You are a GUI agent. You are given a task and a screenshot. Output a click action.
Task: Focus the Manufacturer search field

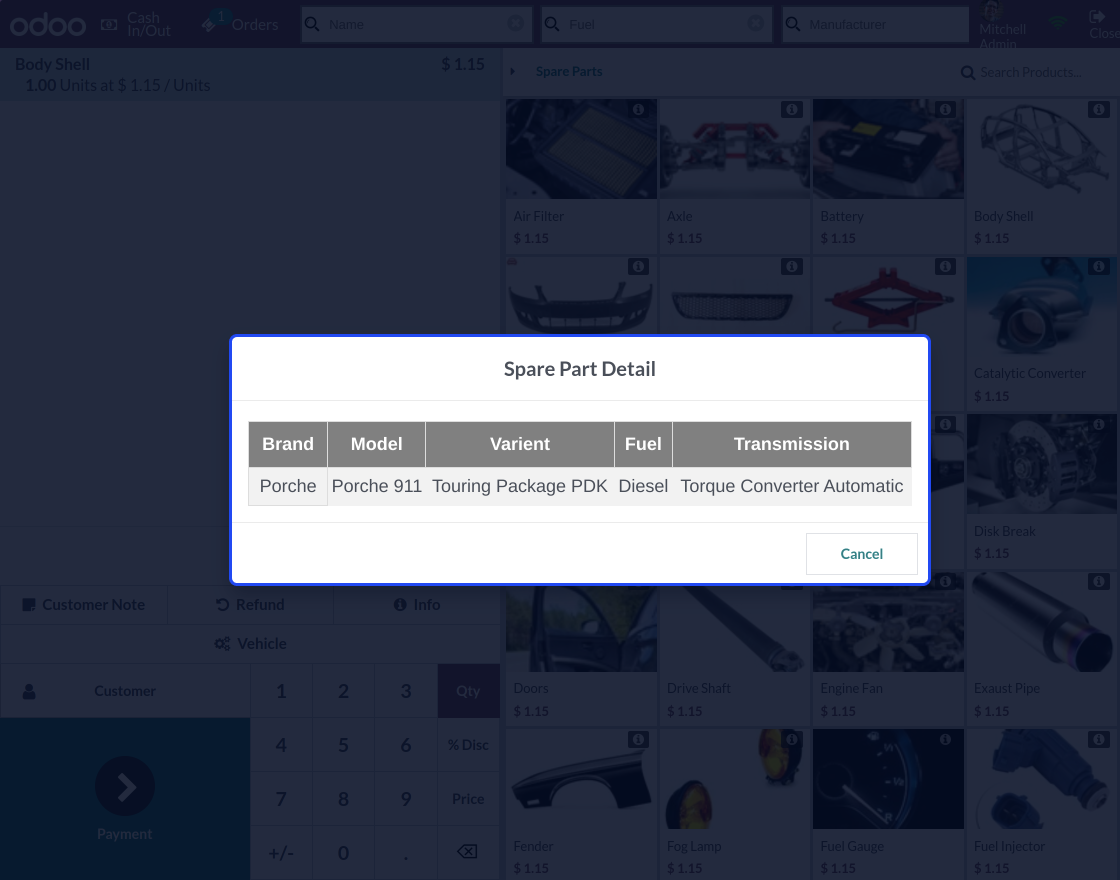876,24
